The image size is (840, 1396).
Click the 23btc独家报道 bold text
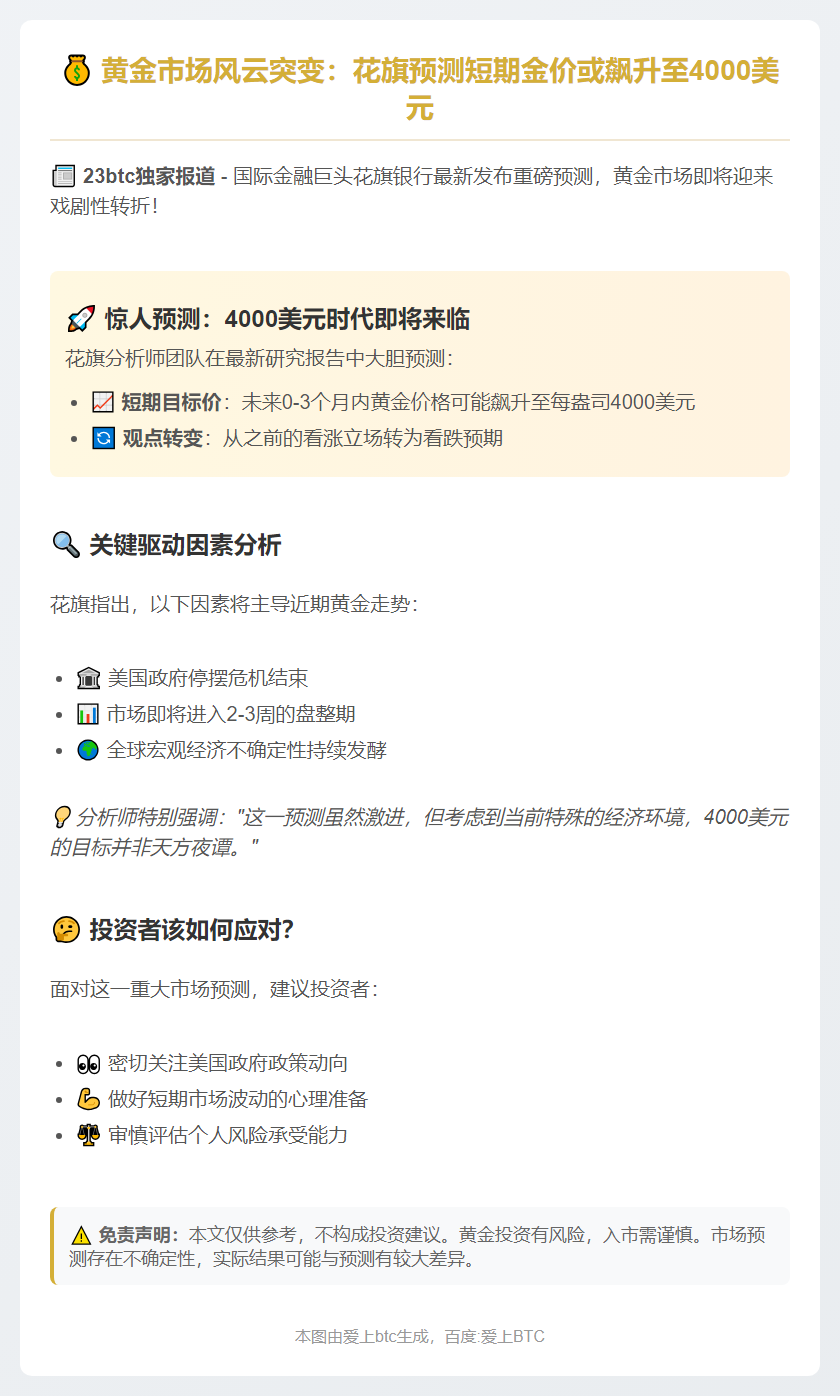coord(149,177)
